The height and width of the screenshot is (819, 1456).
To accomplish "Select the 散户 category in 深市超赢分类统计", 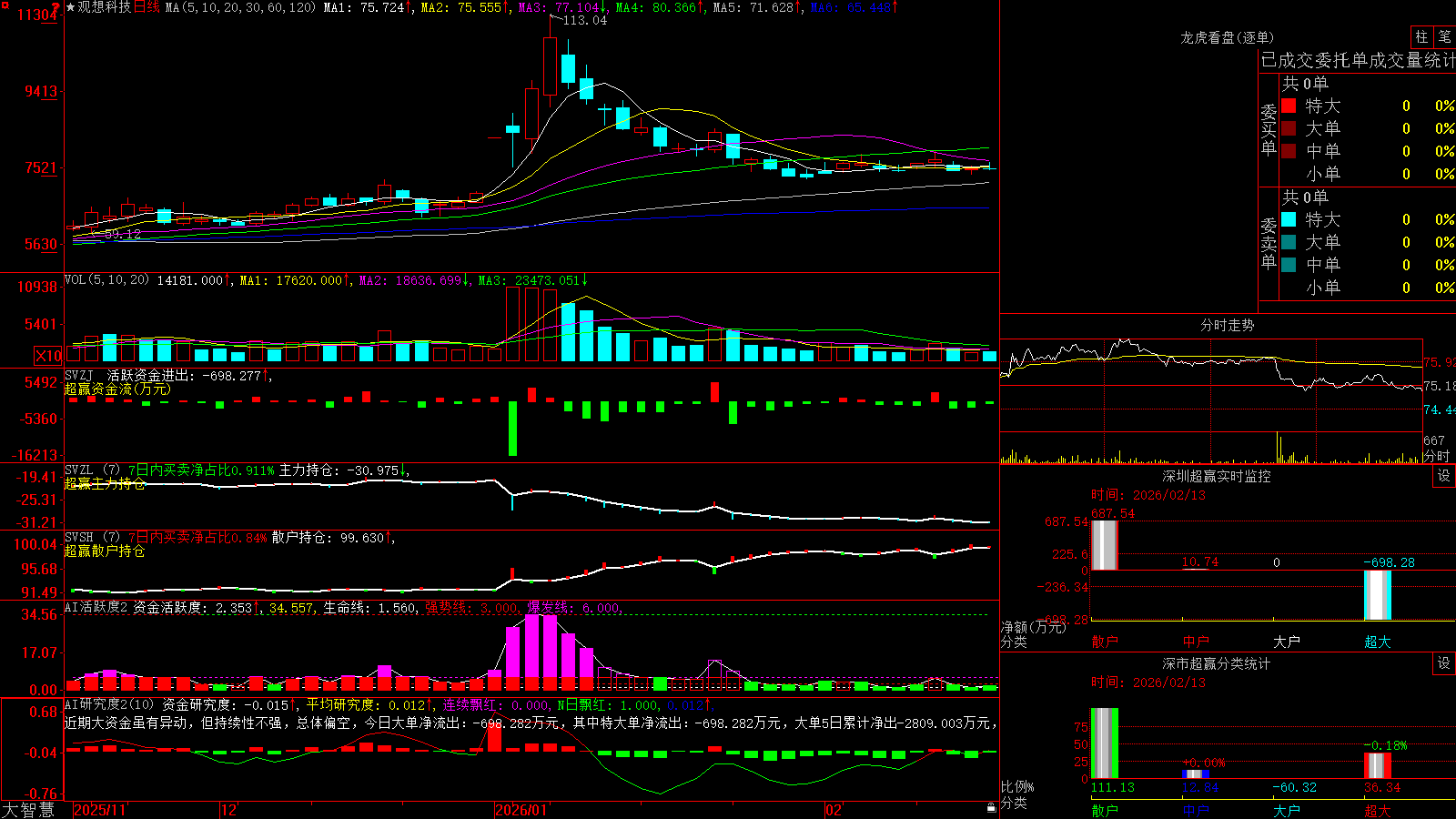I will click(1104, 811).
